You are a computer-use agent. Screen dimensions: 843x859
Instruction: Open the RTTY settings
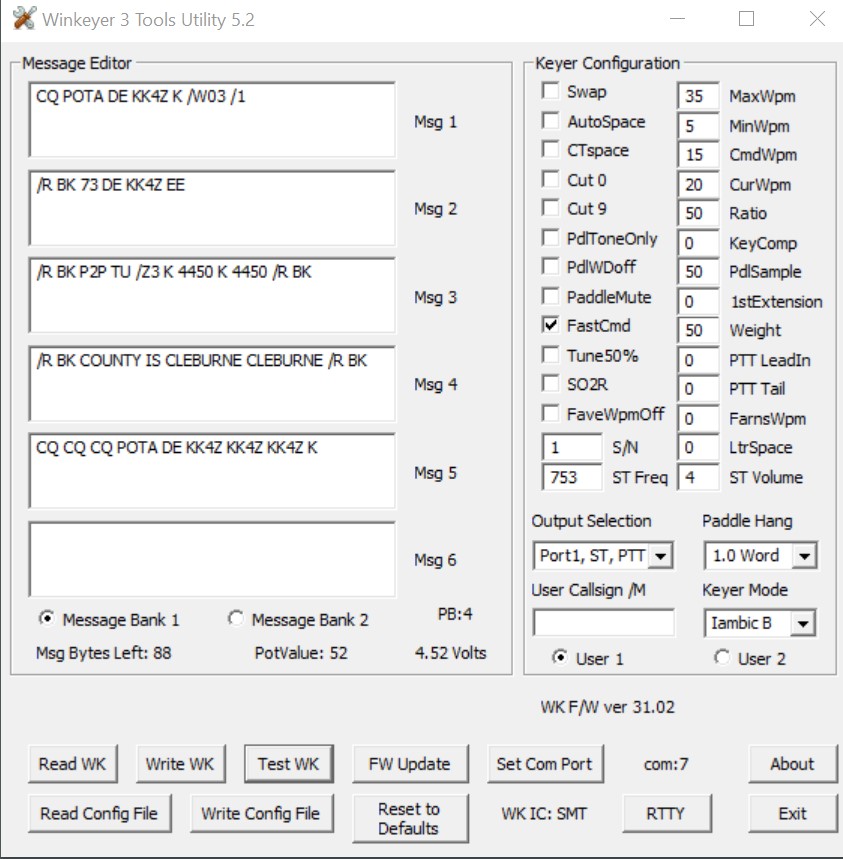click(665, 813)
